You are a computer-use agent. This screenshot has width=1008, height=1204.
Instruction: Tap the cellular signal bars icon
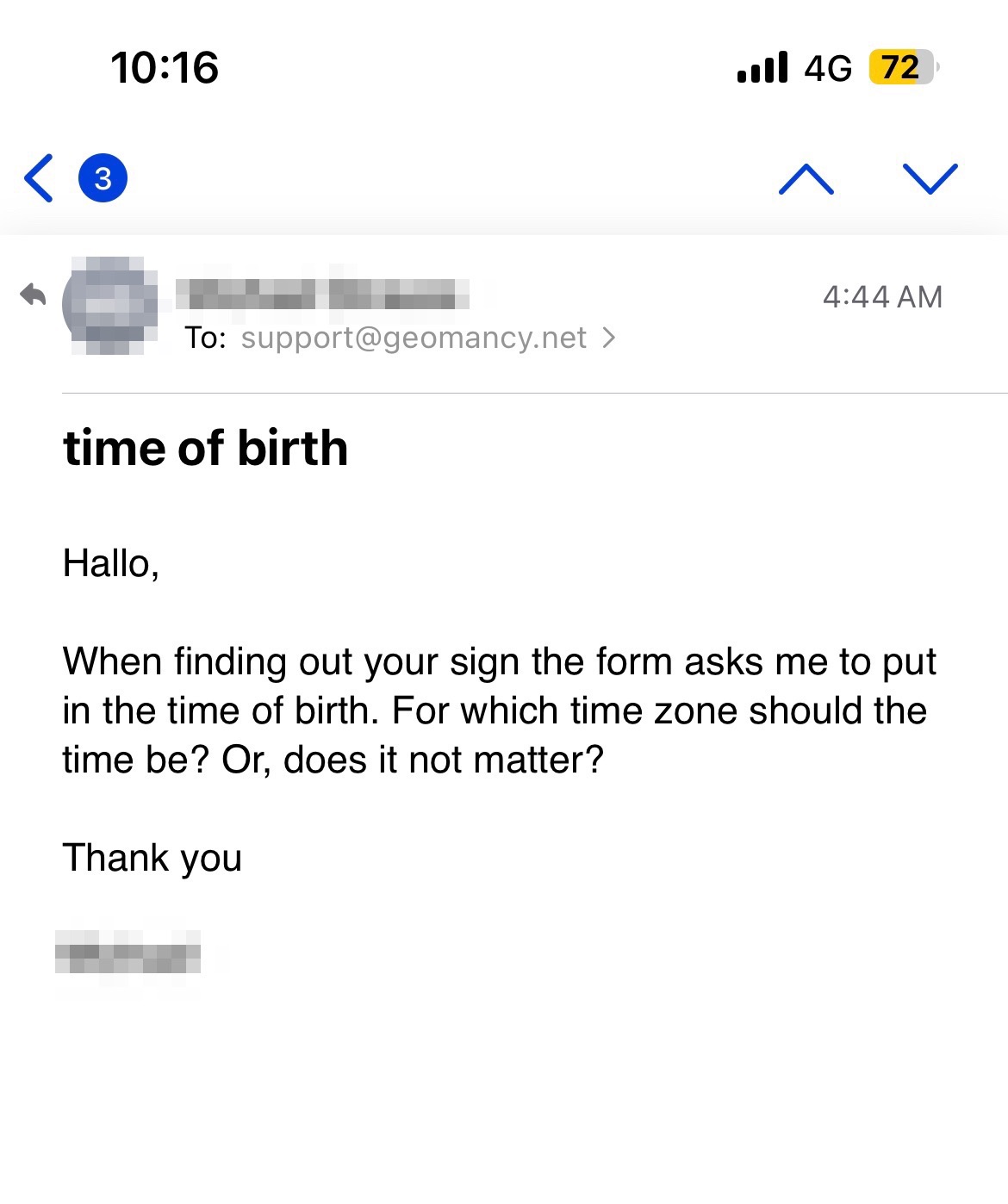(762, 67)
